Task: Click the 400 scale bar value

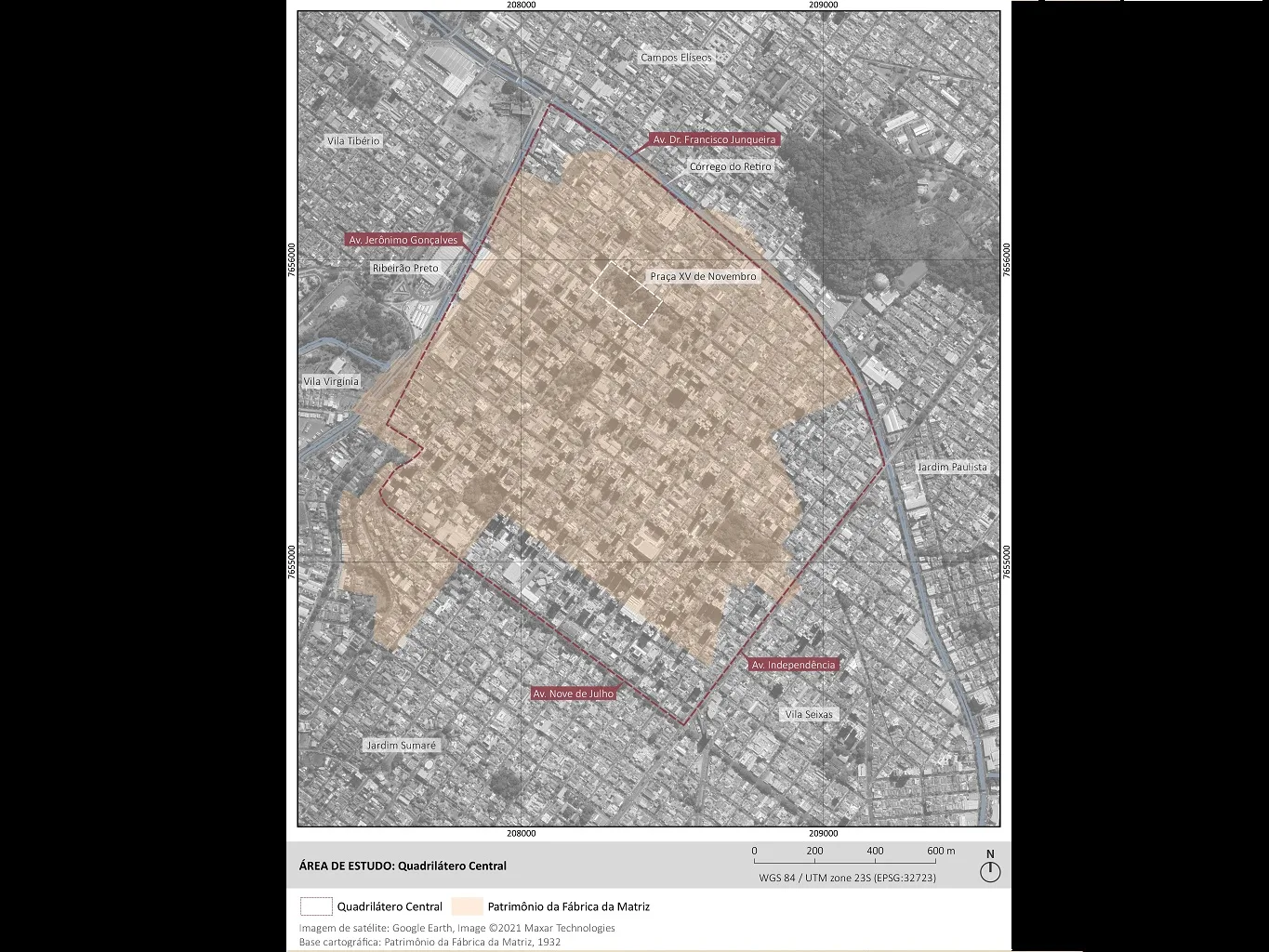Action: pos(875,851)
